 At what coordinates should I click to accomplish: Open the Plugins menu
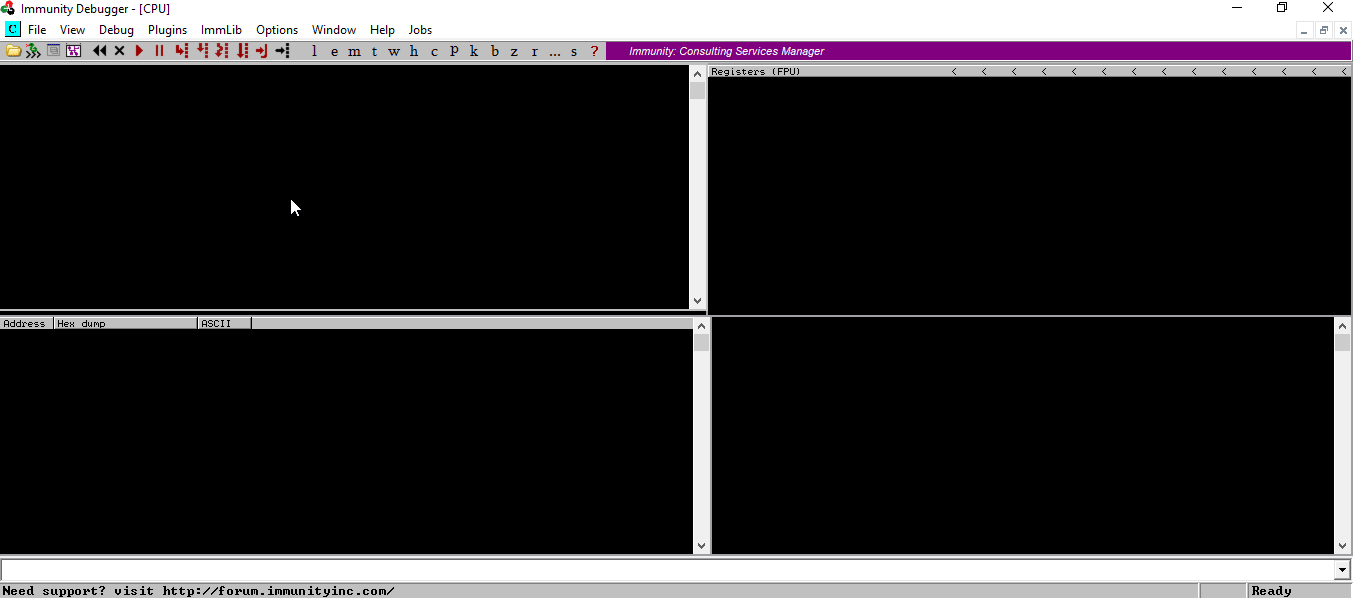(x=167, y=29)
